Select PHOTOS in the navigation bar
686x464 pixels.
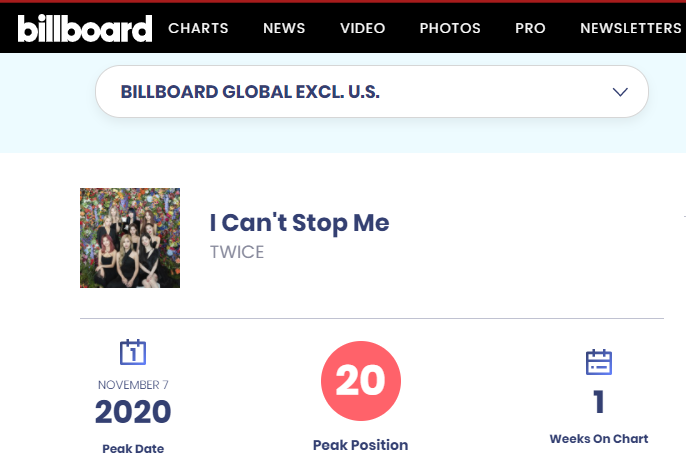[450, 28]
